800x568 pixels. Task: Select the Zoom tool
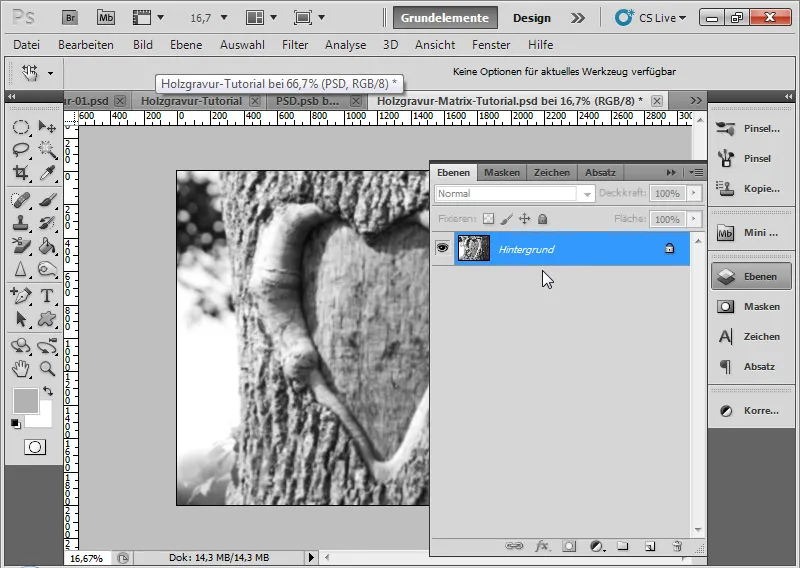pos(47,368)
